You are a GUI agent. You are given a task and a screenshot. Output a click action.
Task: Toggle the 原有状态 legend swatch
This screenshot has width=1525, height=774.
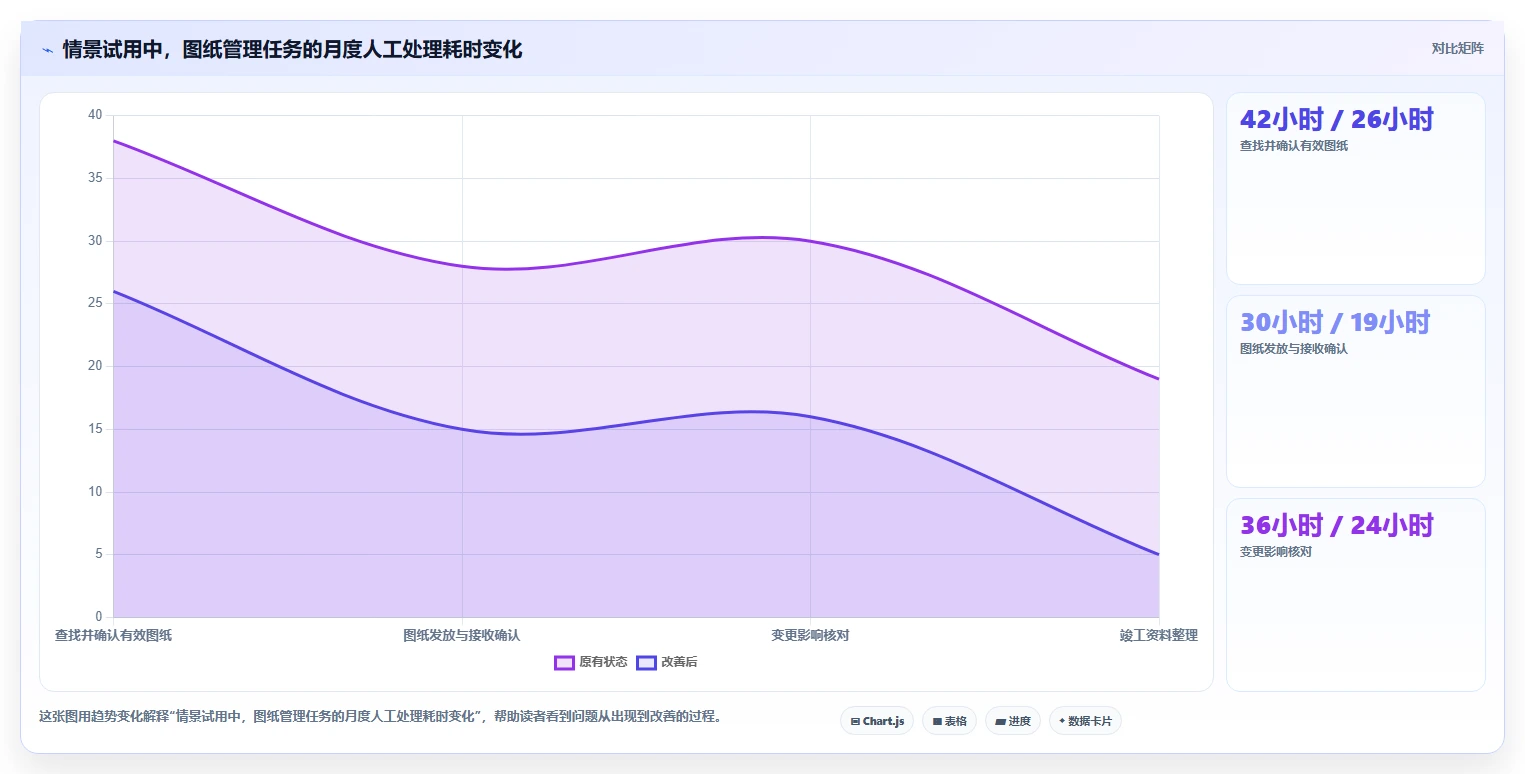click(564, 662)
